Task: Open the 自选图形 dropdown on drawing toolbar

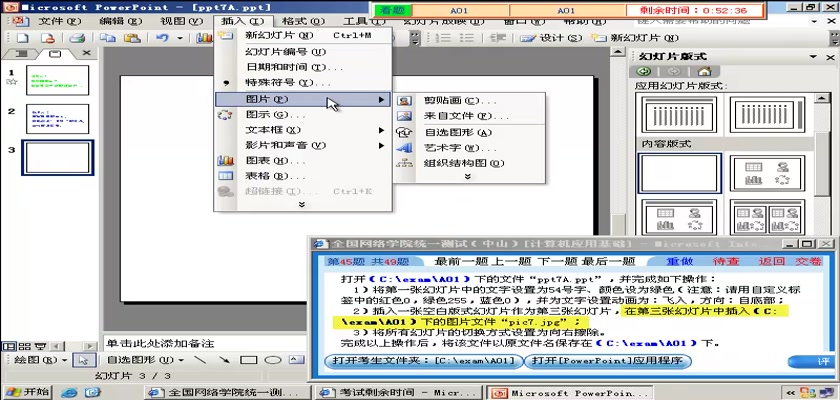Action: click(144, 360)
